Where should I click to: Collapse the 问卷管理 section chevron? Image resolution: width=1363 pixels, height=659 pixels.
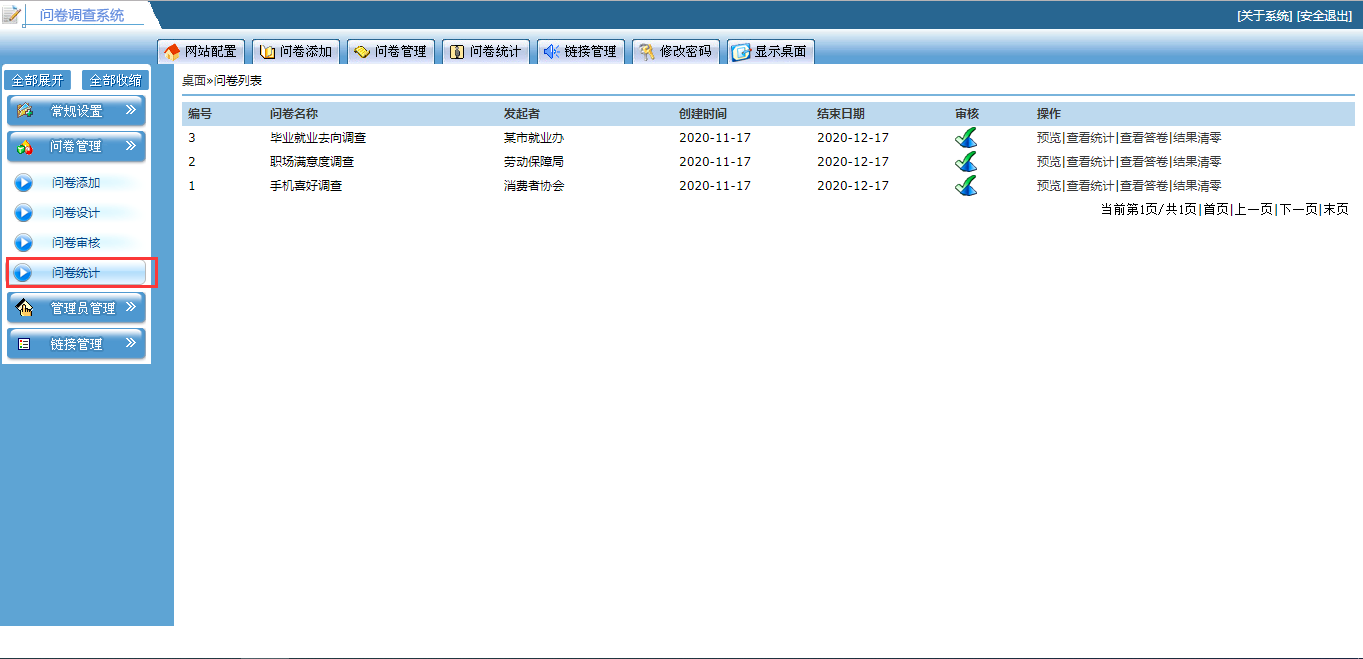(x=130, y=146)
